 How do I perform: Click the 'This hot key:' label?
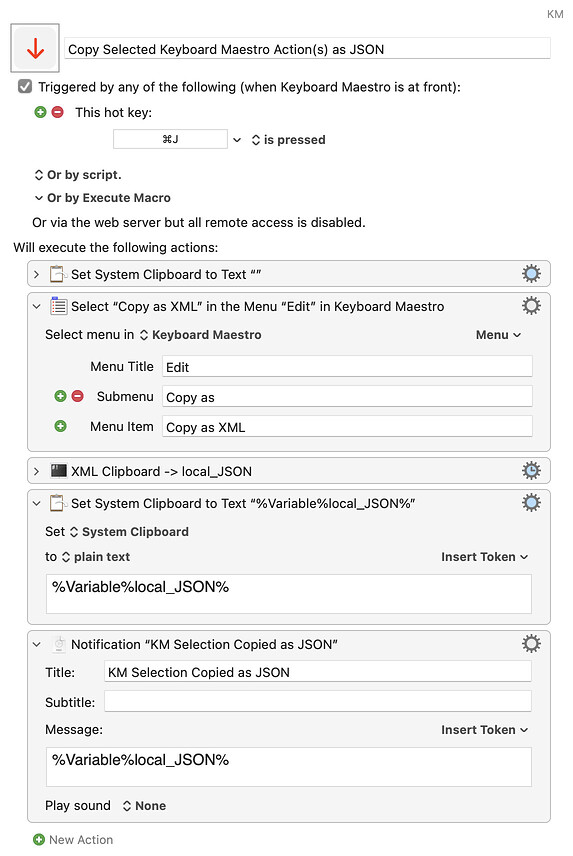tap(114, 112)
